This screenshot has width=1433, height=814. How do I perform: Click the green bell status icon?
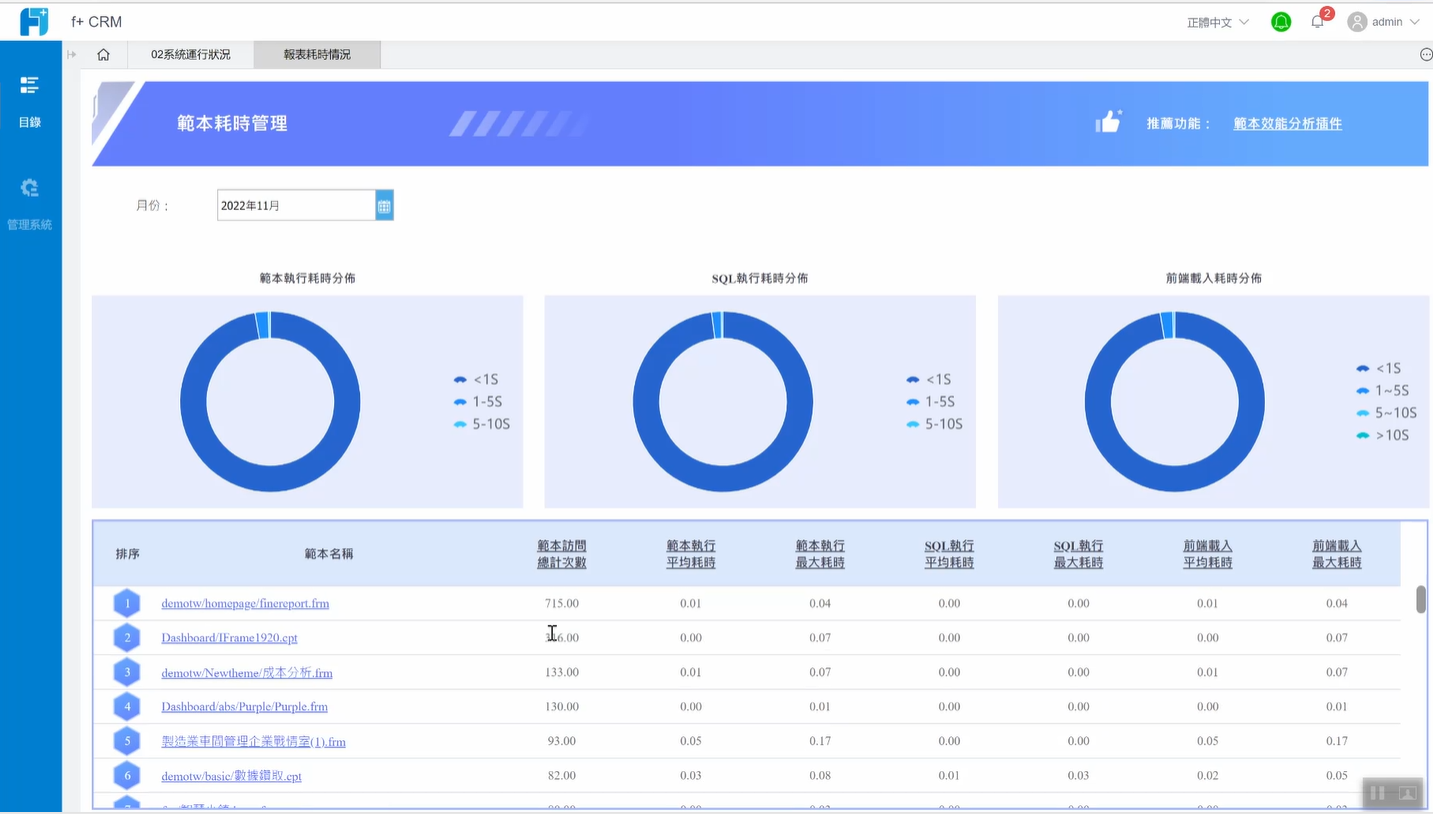1281,22
